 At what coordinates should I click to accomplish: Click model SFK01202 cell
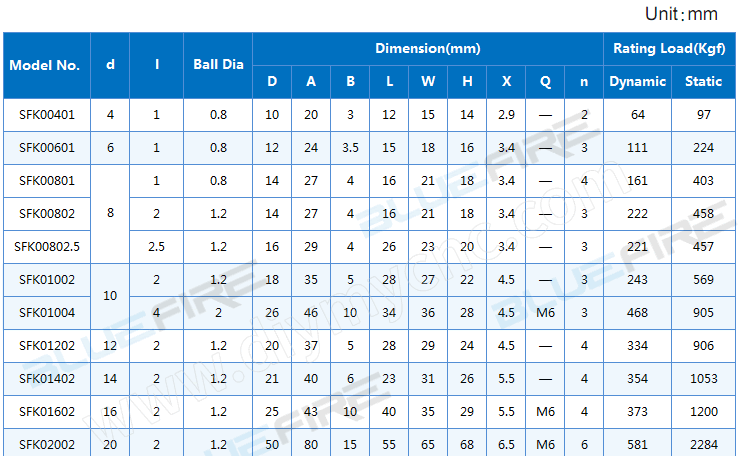coord(46,345)
